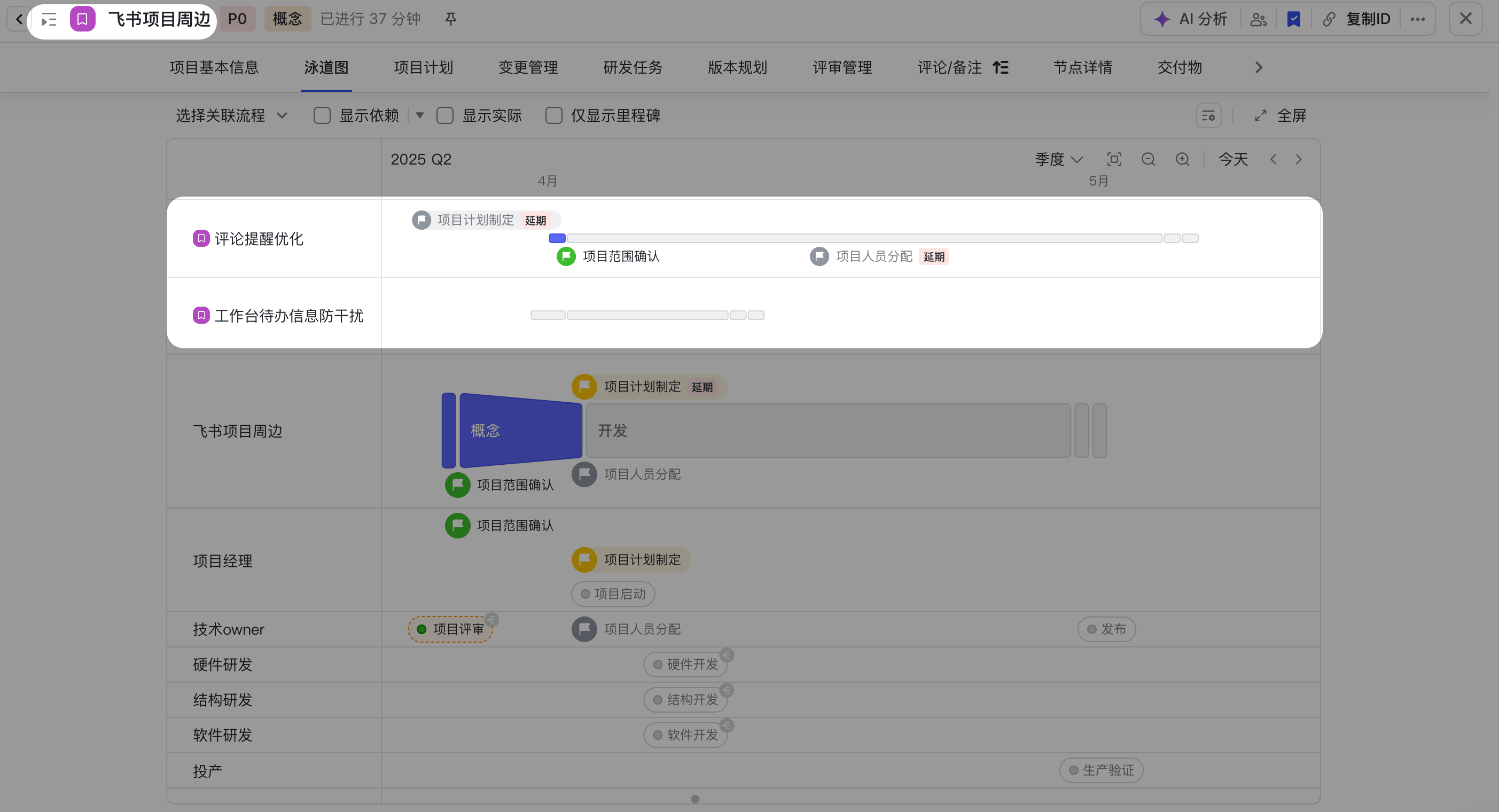The image size is (1499, 812).
Task: Click the 项目人员分配 milestone in 评论提醒优化 row
Action: [879, 257]
